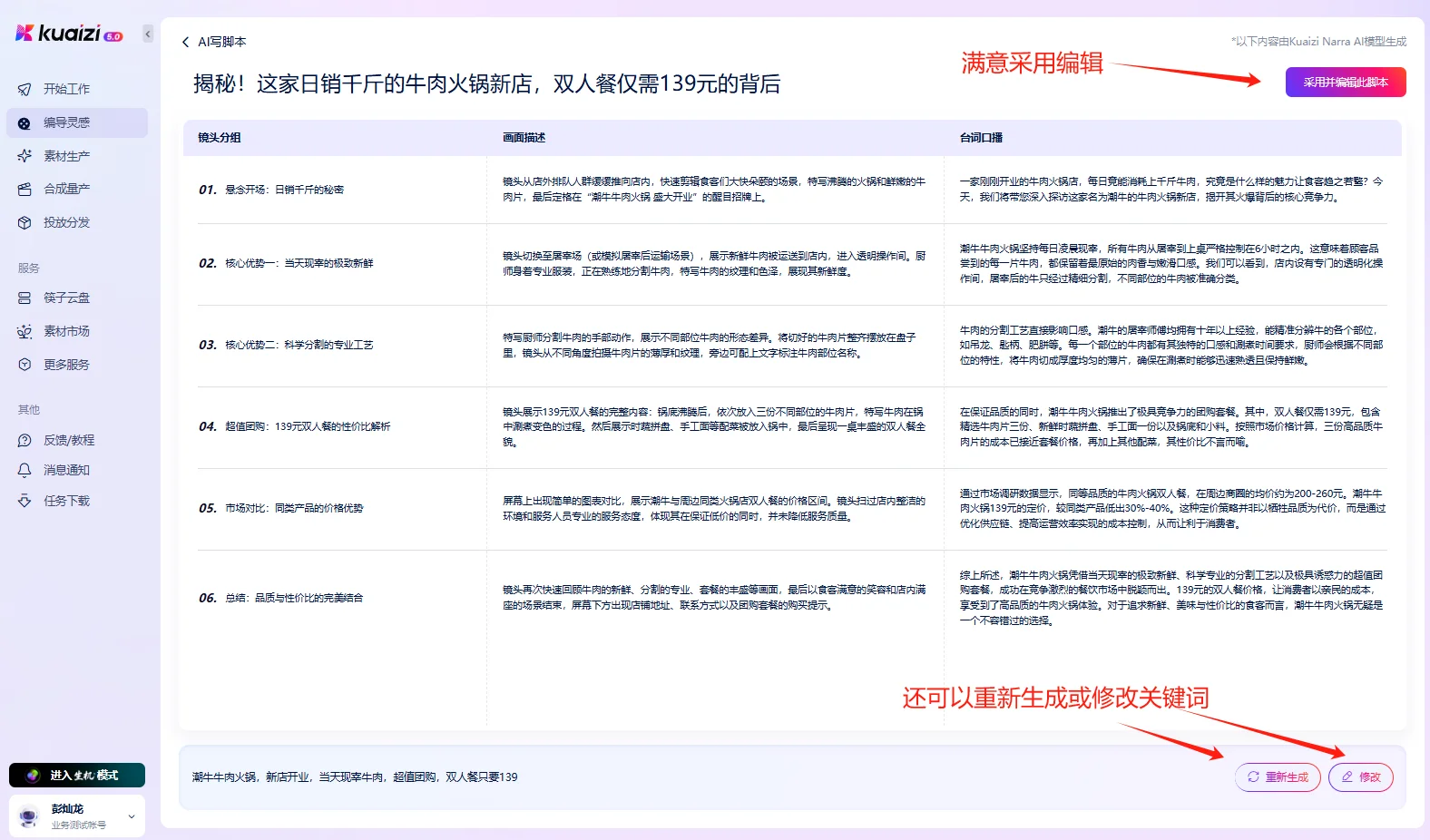
Task: Click the 修改 button
Action: pos(1361,777)
